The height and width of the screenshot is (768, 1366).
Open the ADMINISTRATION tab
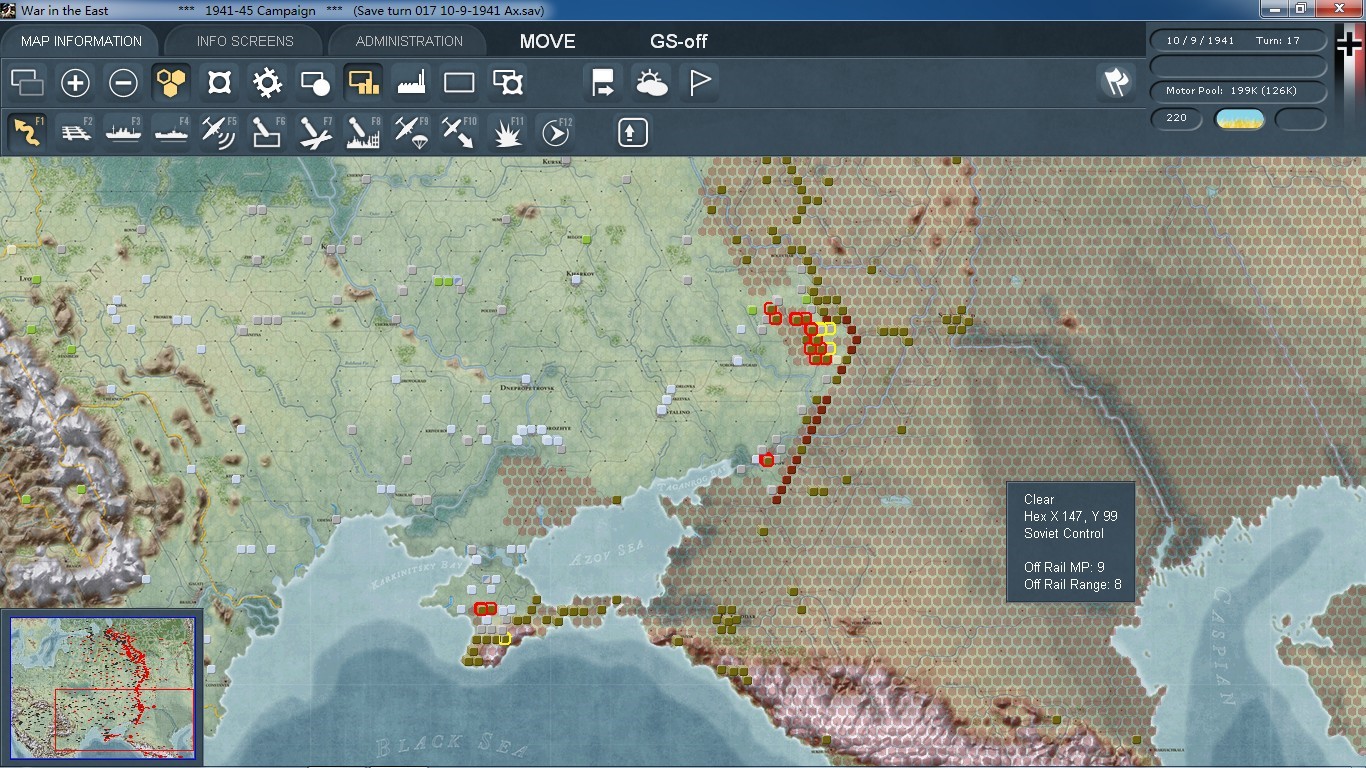click(409, 41)
